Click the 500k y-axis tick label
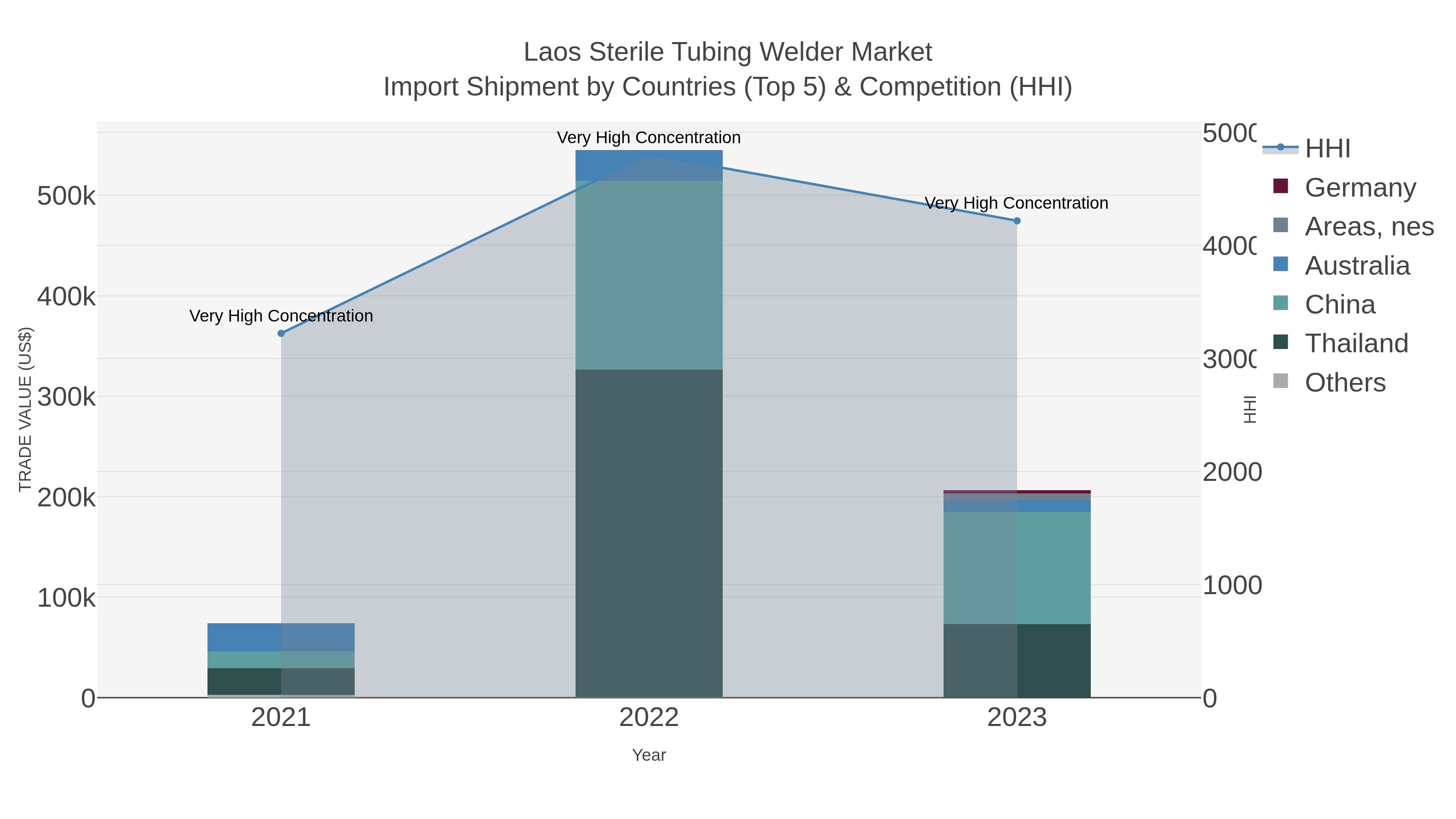Screen dimensions: 1456x819 66,196
